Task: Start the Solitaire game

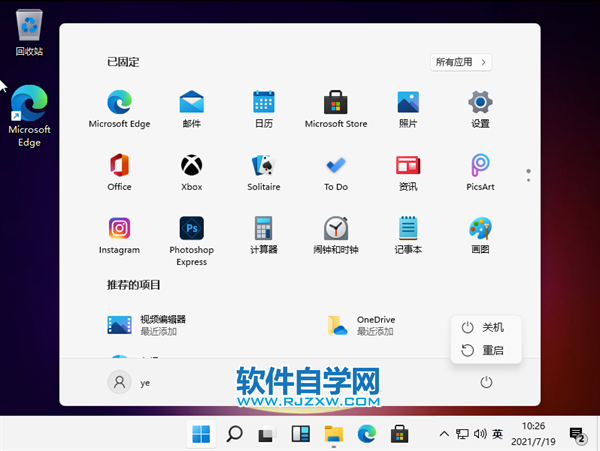Action: tap(264, 168)
